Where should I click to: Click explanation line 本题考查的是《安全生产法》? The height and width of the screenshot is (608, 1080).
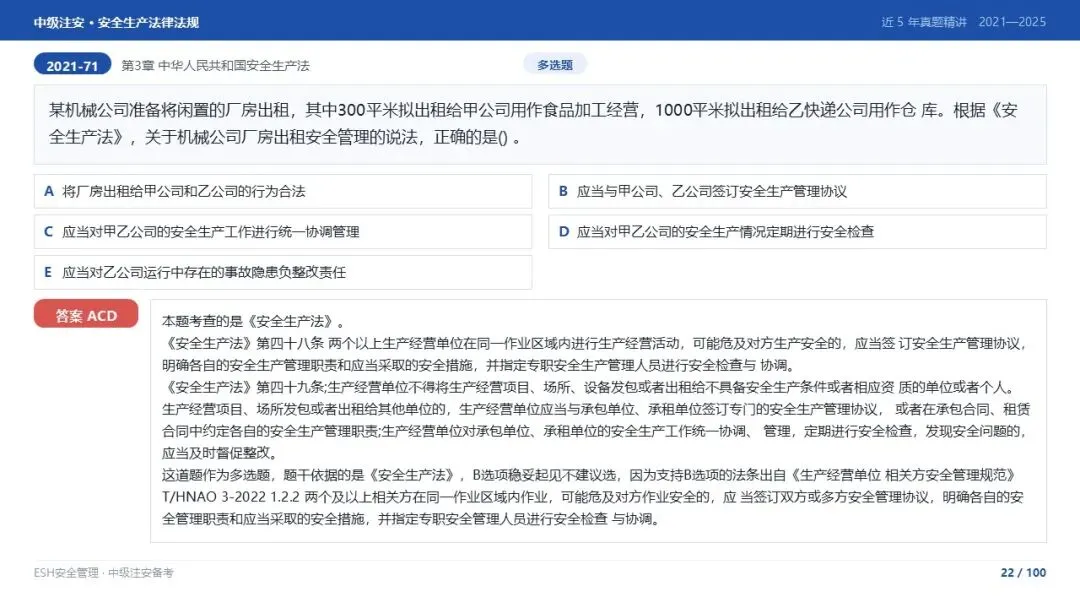click(253, 321)
